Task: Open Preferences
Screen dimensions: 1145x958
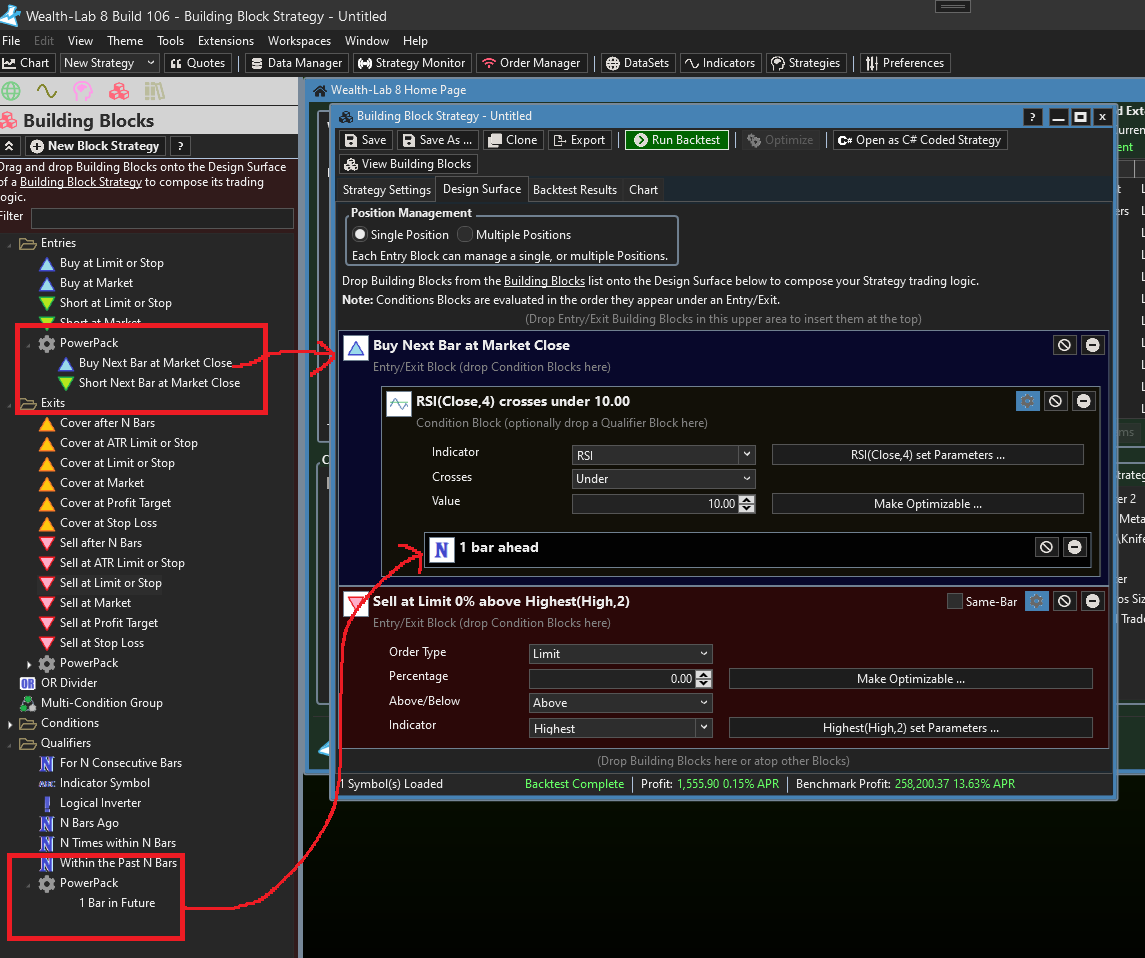Action: [x=905, y=63]
